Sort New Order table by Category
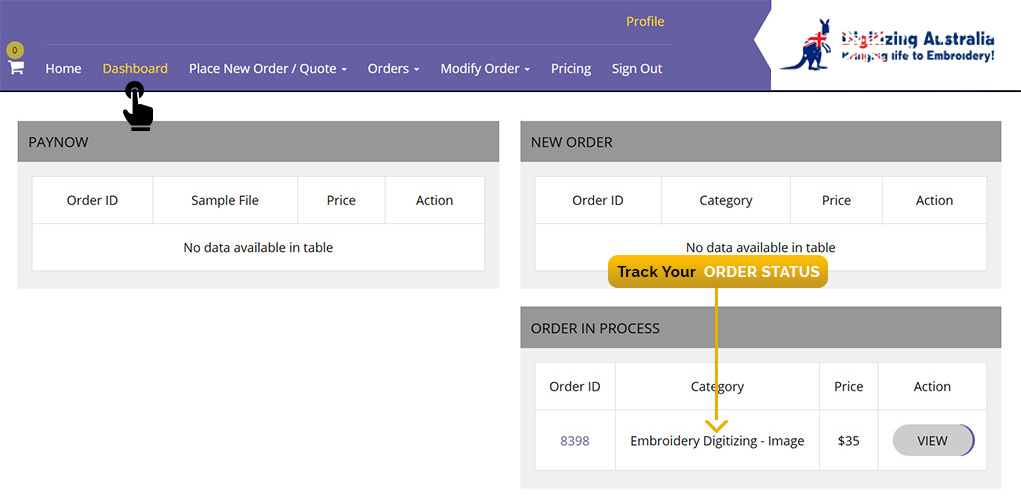This screenshot has height=500, width=1021. point(725,201)
